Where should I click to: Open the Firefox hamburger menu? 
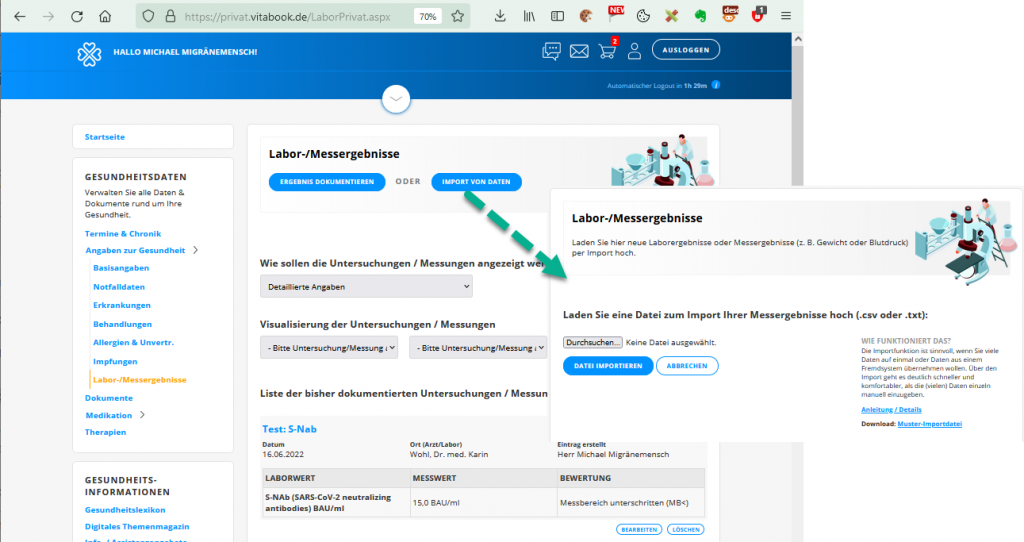(786, 16)
